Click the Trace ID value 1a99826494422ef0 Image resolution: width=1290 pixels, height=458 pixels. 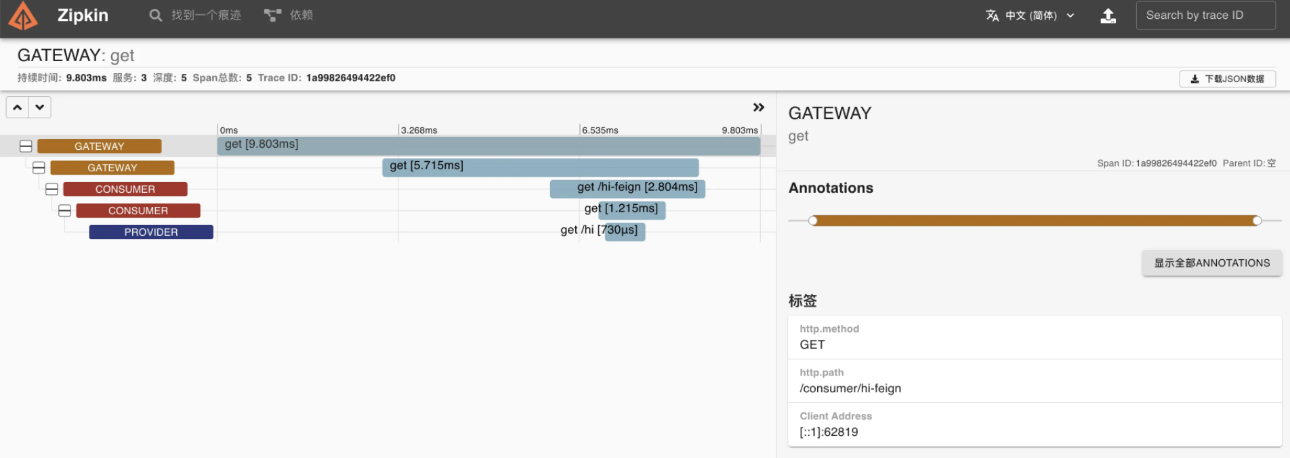[350, 77]
